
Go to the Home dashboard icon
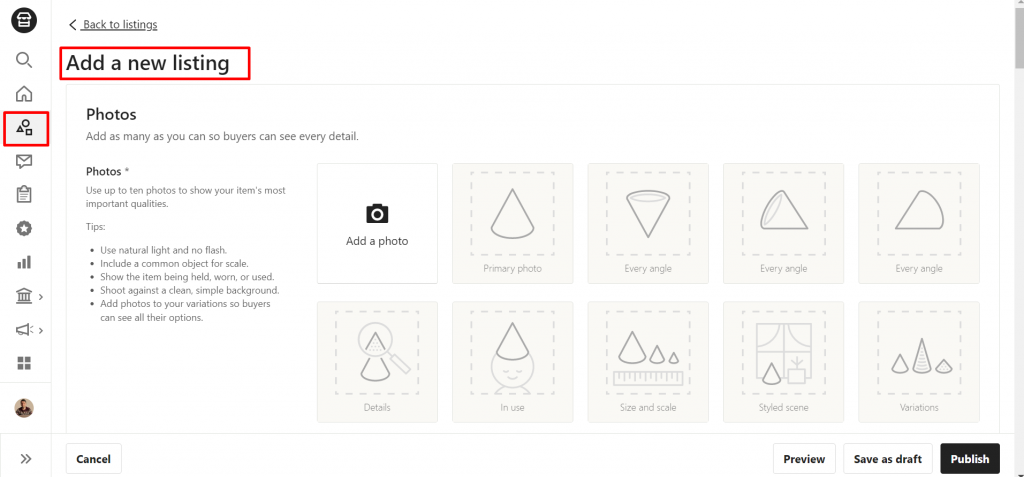24,93
